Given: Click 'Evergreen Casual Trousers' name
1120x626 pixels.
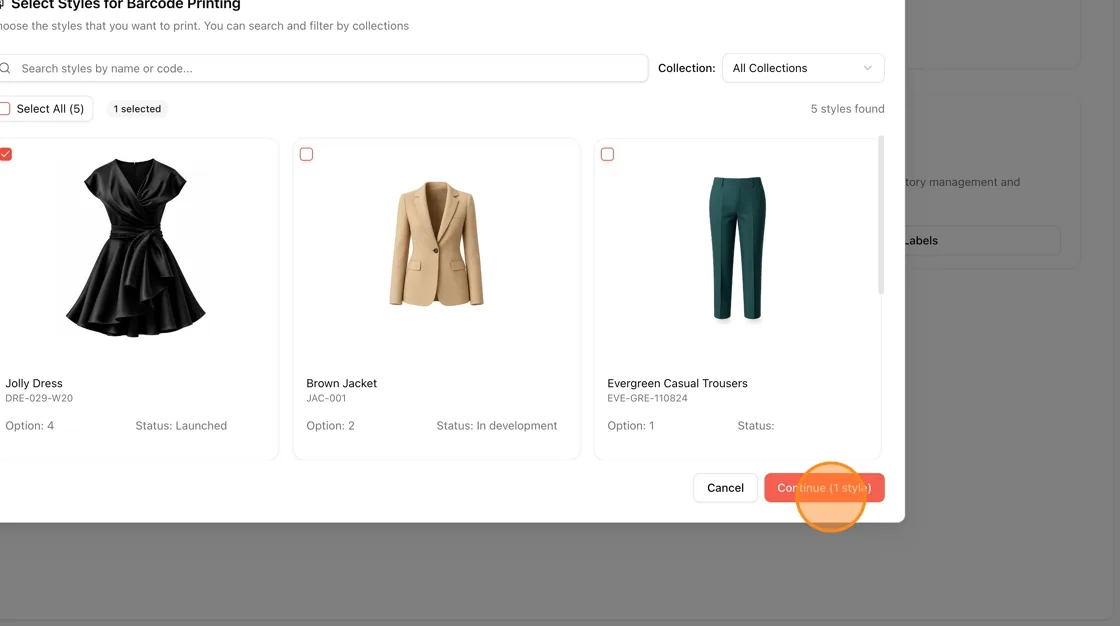Looking at the screenshot, I should click(x=677, y=383).
